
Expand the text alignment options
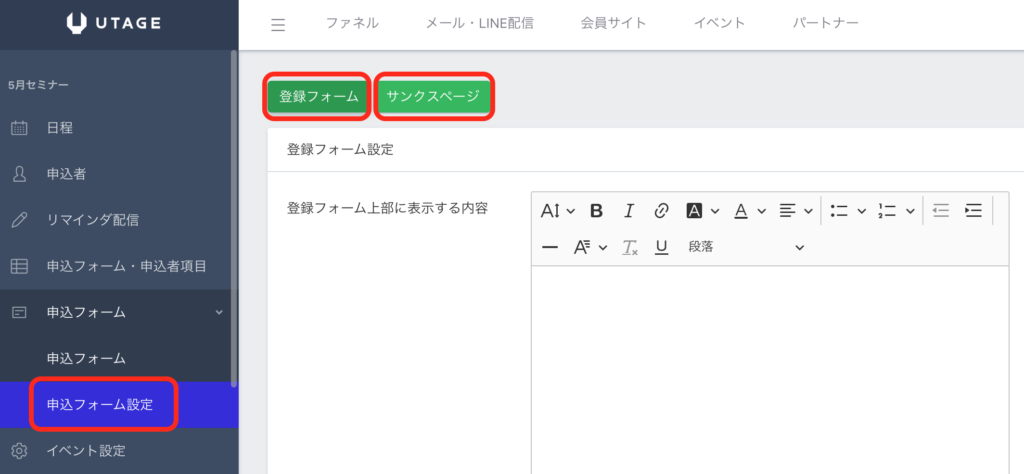coord(795,210)
